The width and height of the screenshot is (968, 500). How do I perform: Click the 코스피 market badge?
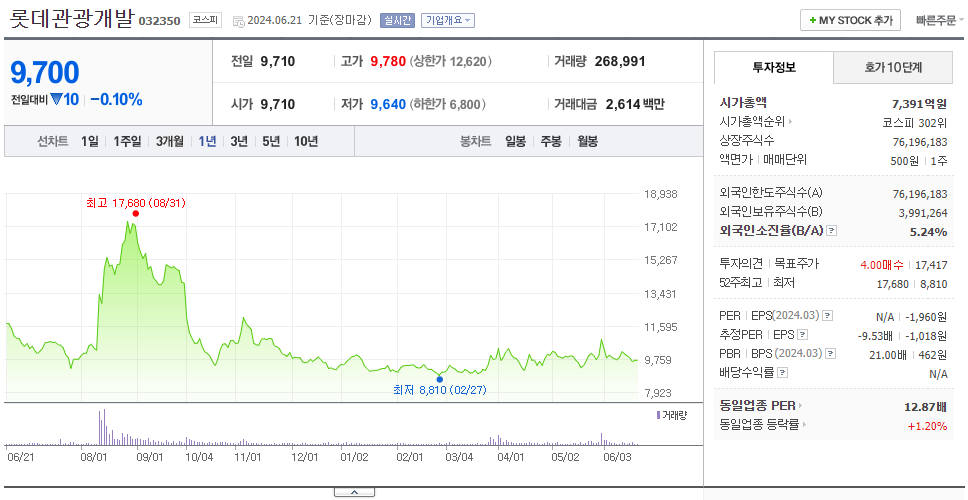pyautogui.click(x=205, y=20)
